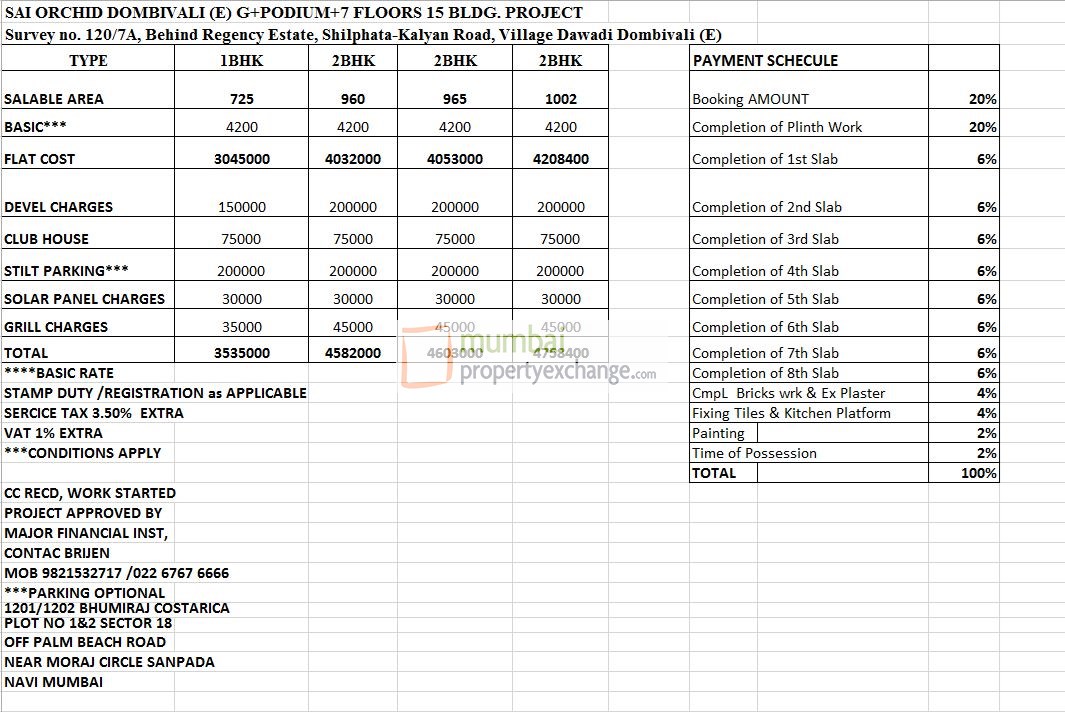The image size is (1065, 712).
Task: Click the SOLAR PANEL CHARGES label
Action: pos(84,298)
